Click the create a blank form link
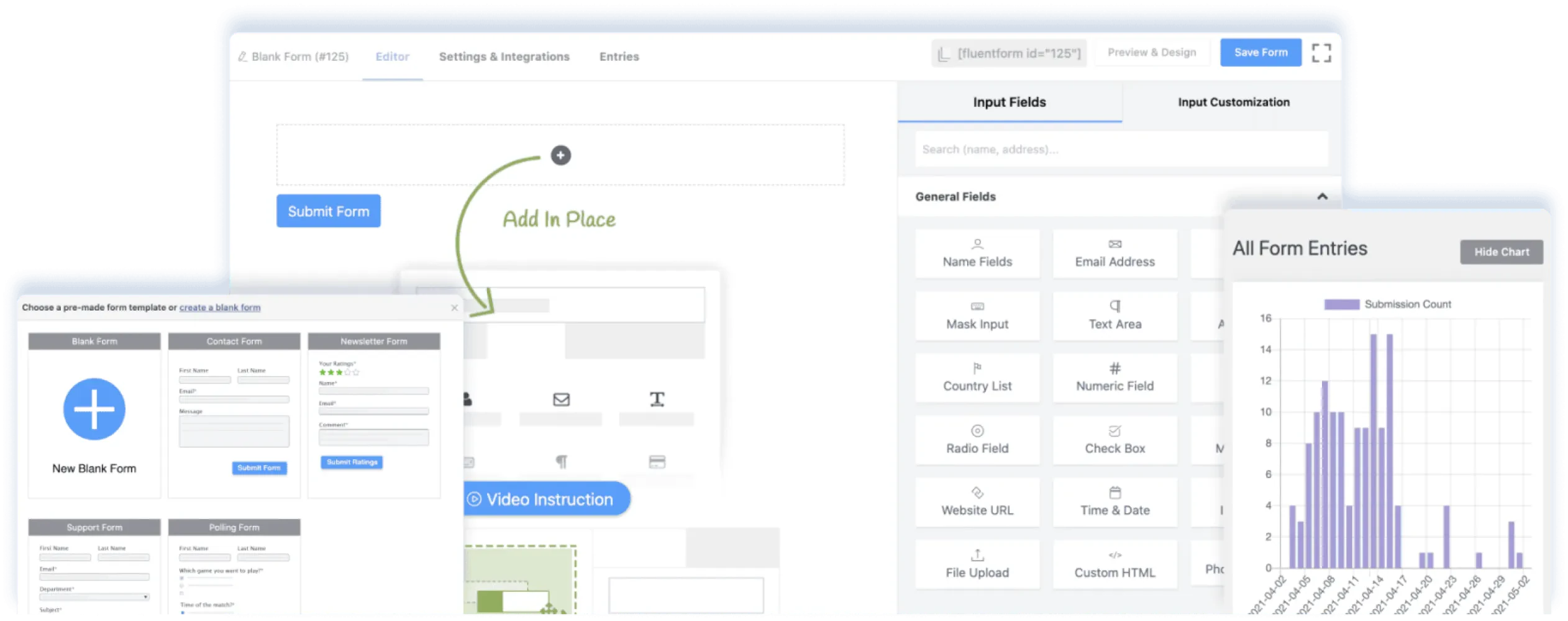1568x621 pixels. (220, 307)
